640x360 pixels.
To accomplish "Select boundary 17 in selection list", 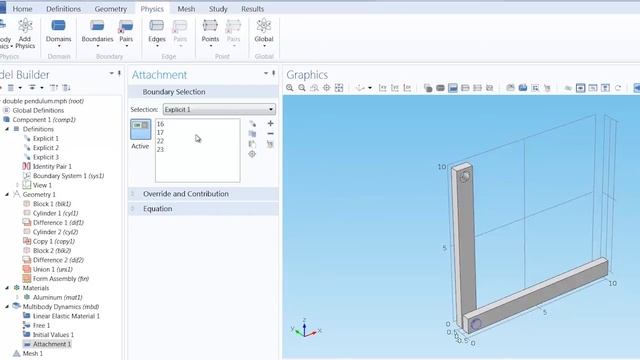I will [160, 133].
